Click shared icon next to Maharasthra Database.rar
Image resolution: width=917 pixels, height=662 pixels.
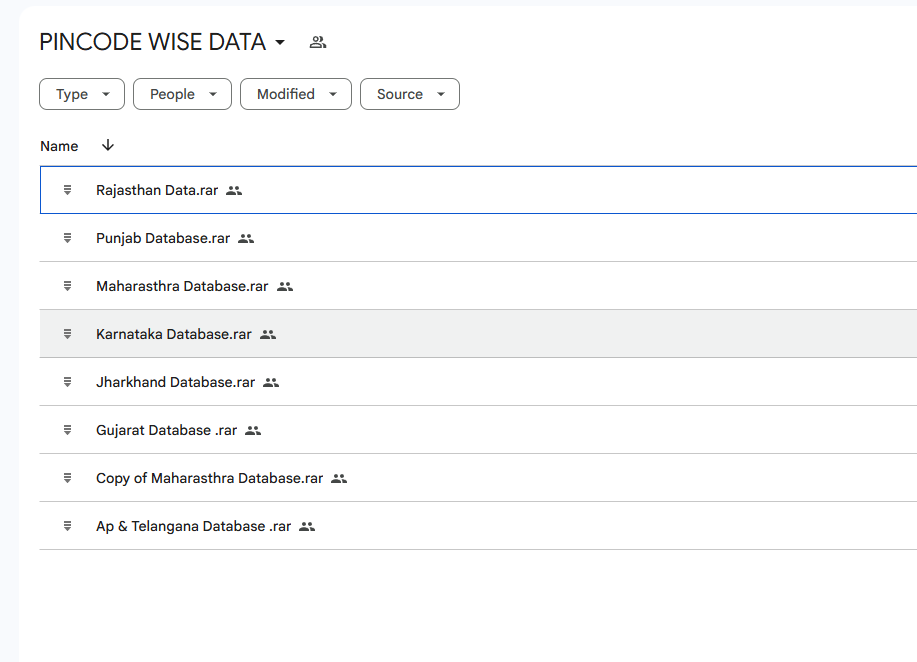point(285,286)
